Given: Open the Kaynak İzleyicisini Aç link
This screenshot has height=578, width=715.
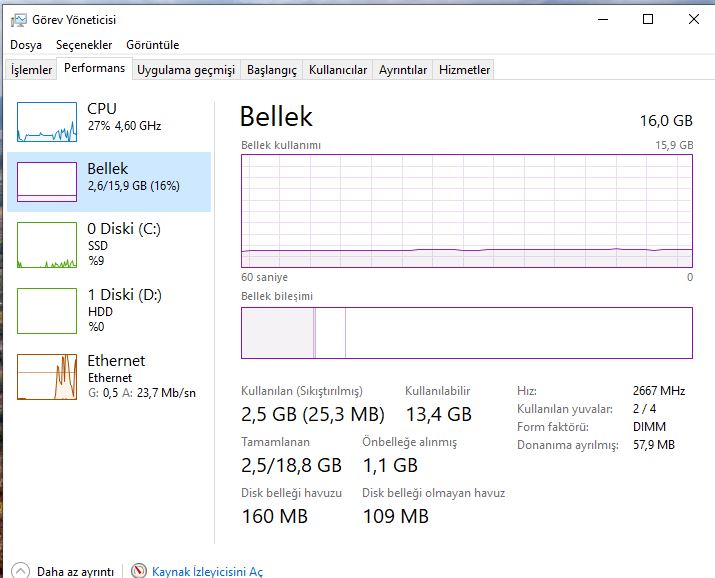Looking at the screenshot, I should point(207,571).
